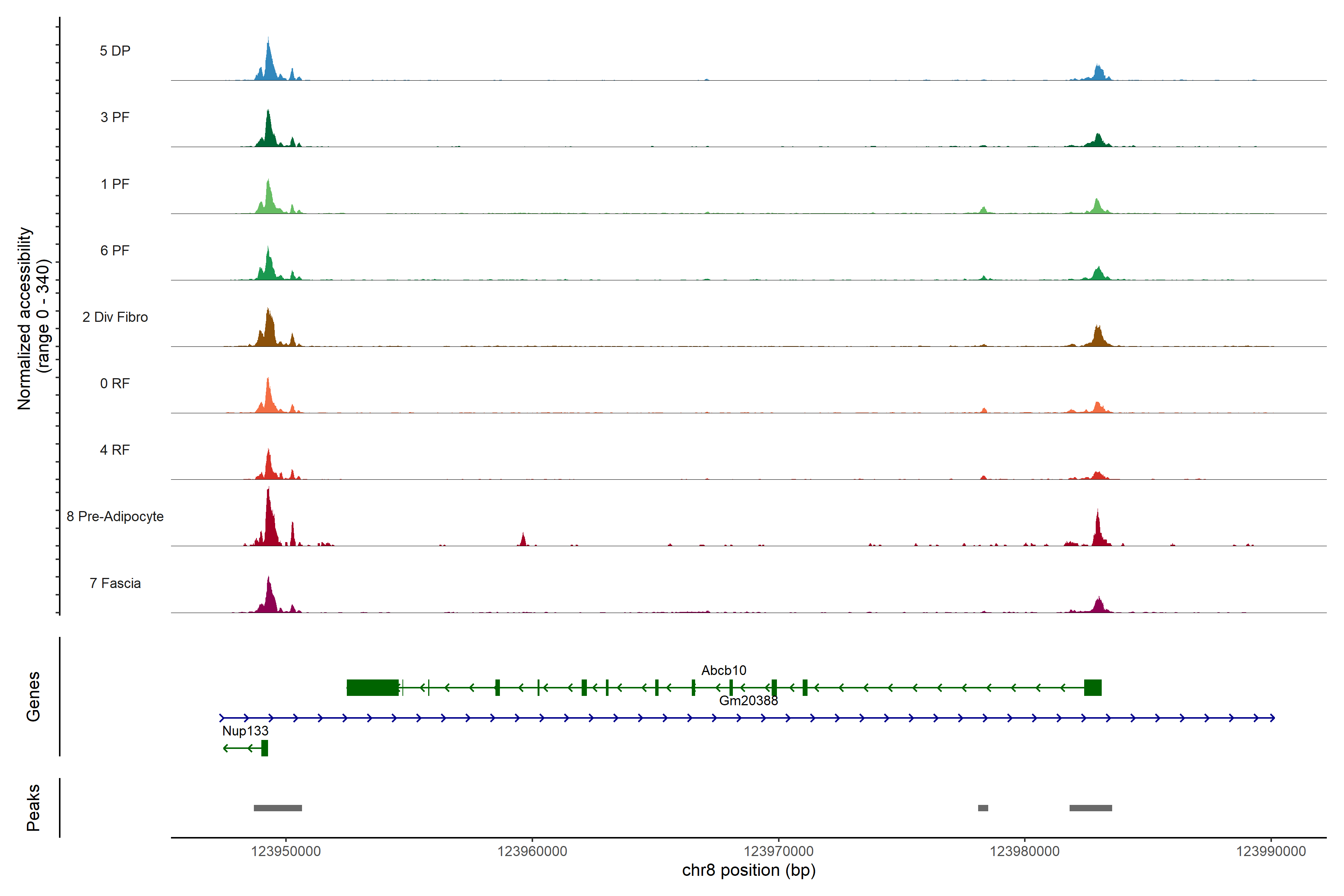This screenshot has height=896, width=1344.
Task: Click the small middle gray peak bar
Action: click(983, 808)
